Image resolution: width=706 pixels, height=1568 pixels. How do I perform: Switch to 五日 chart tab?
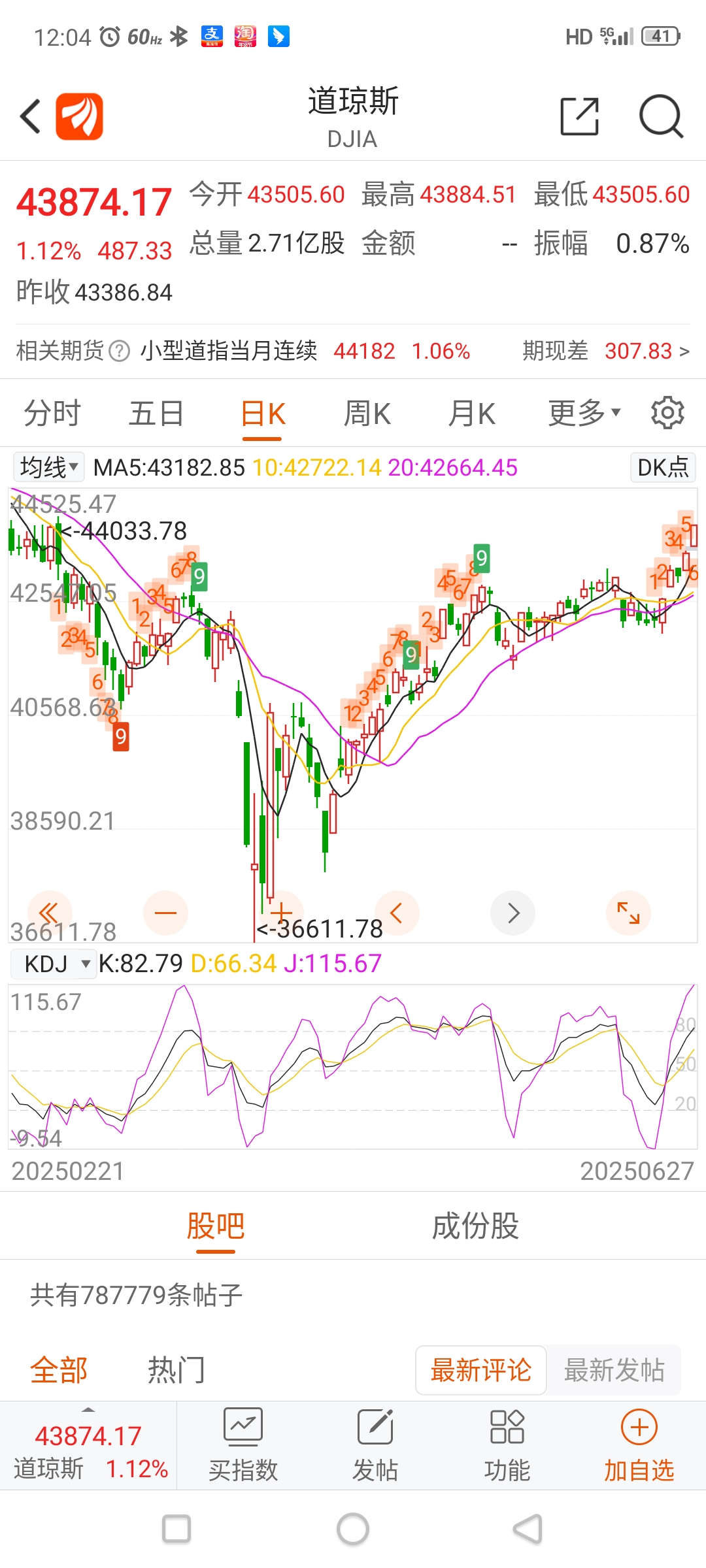pyautogui.click(x=156, y=413)
